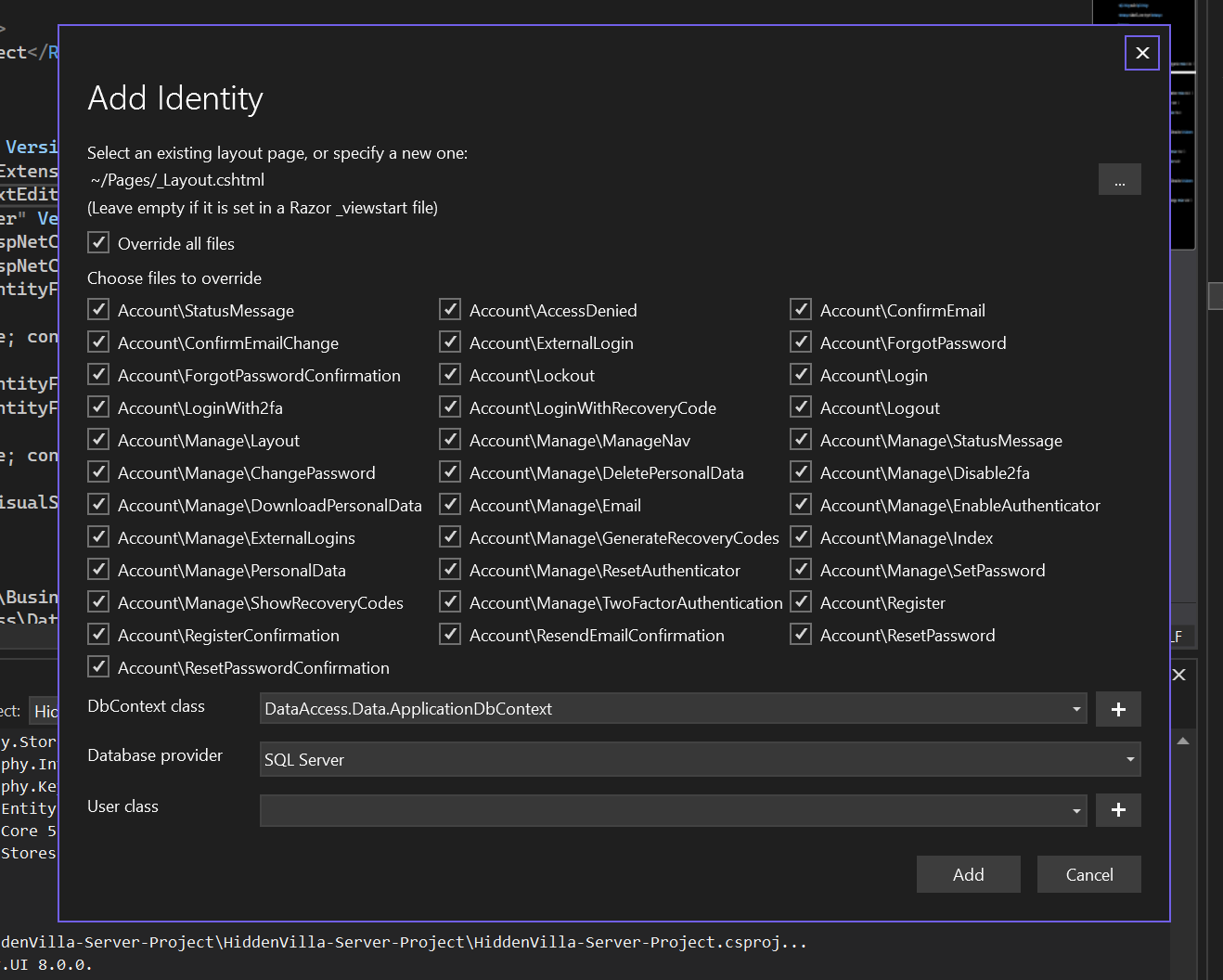This screenshot has width=1223, height=980.
Task: Add new User class with plus button
Action: [1118, 810]
